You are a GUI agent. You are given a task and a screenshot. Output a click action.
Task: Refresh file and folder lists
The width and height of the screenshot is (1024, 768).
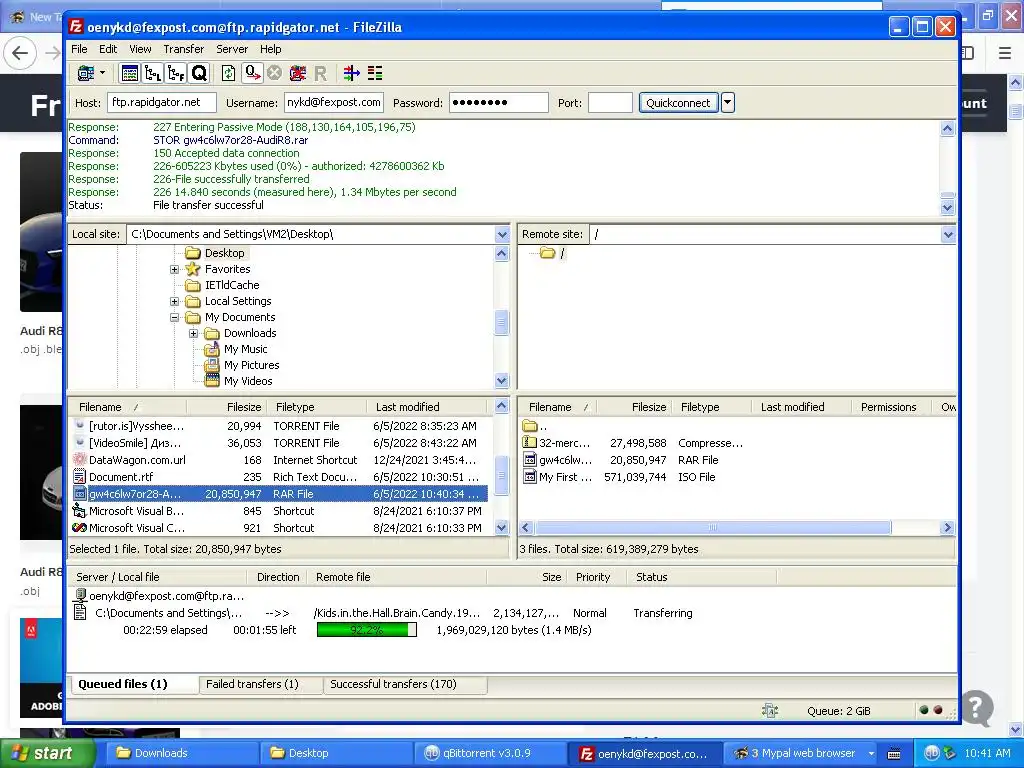click(228, 73)
